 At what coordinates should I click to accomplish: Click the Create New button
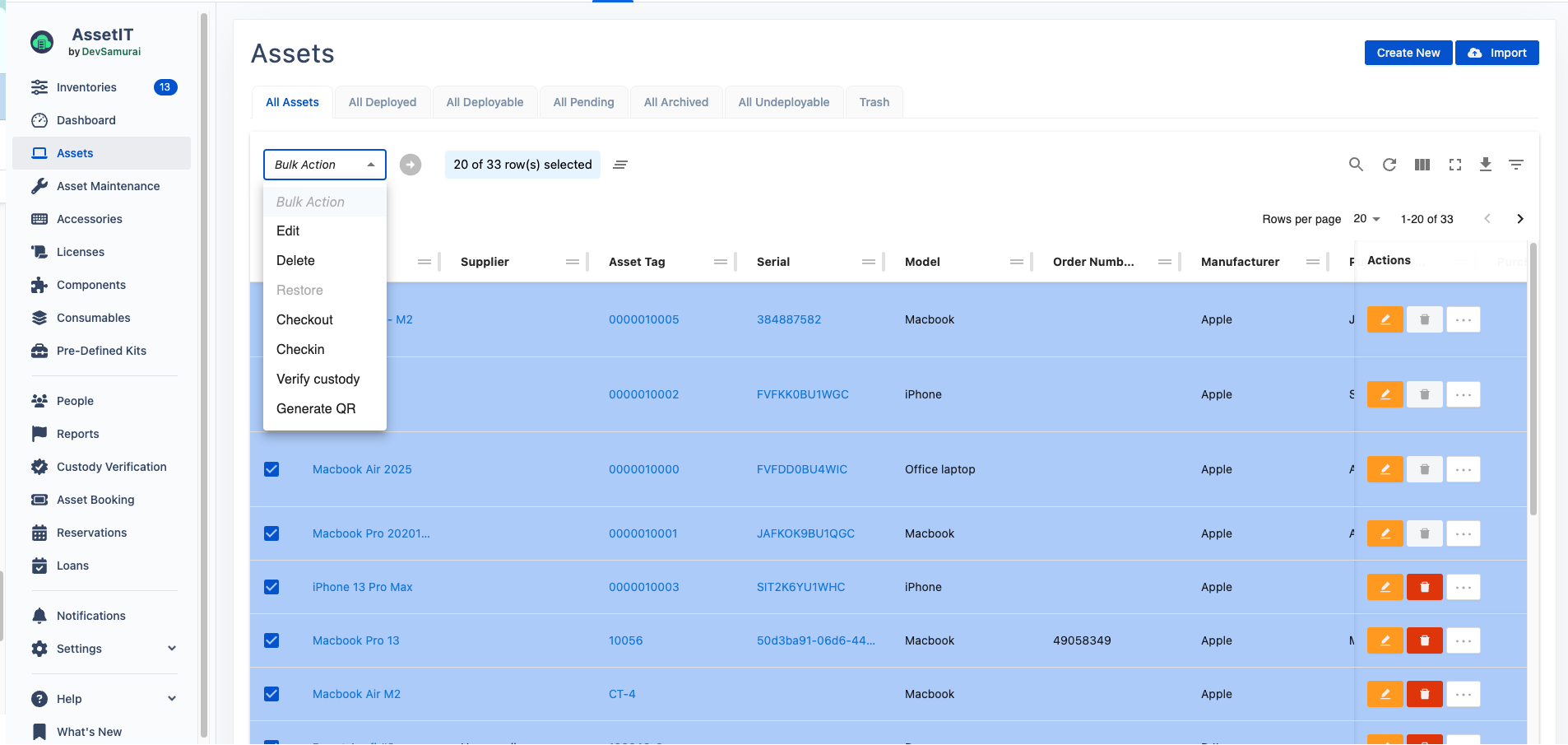point(1408,53)
